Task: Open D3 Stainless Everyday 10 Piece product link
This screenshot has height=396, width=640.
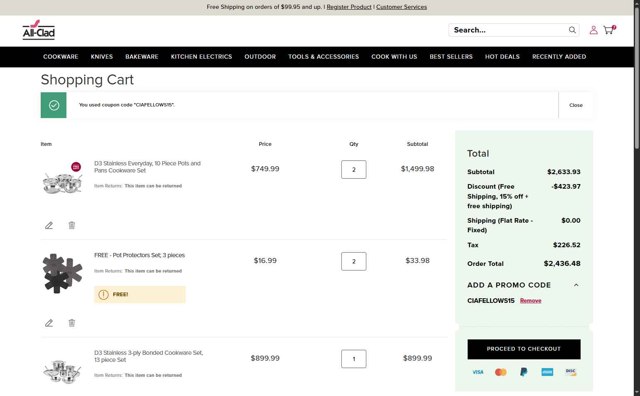Action: click(x=147, y=167)
